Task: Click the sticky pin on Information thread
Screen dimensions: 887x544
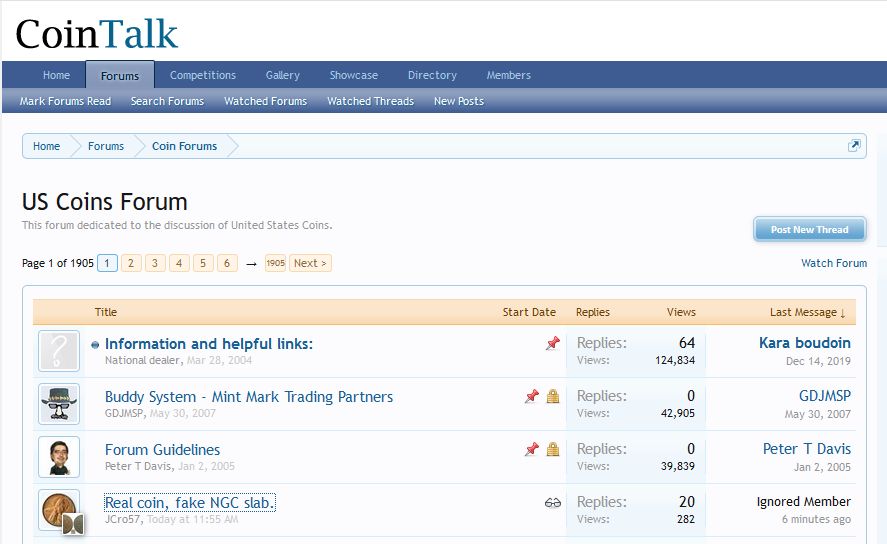Action: tap(552, 344)
